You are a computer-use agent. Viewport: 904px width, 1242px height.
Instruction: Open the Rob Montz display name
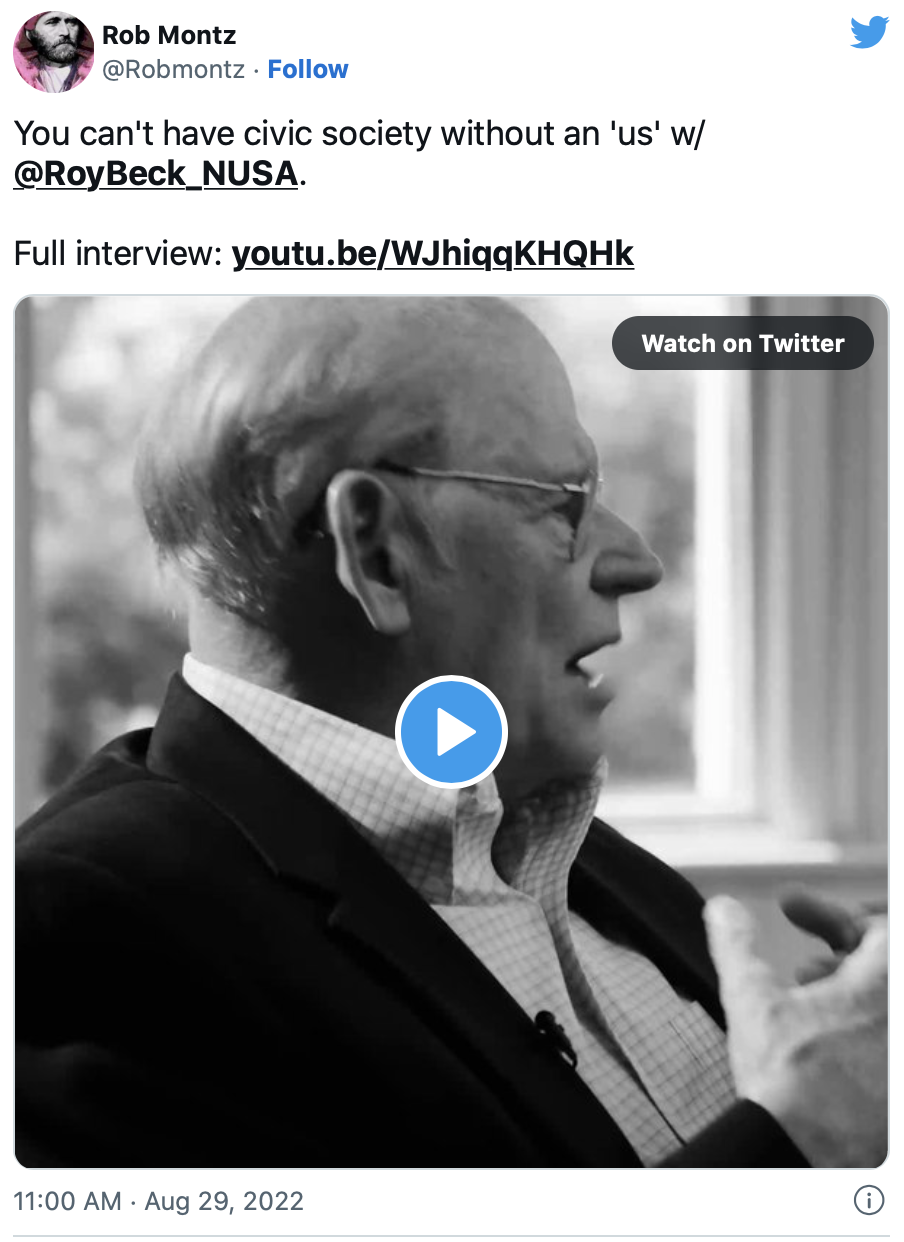[169, 36]
